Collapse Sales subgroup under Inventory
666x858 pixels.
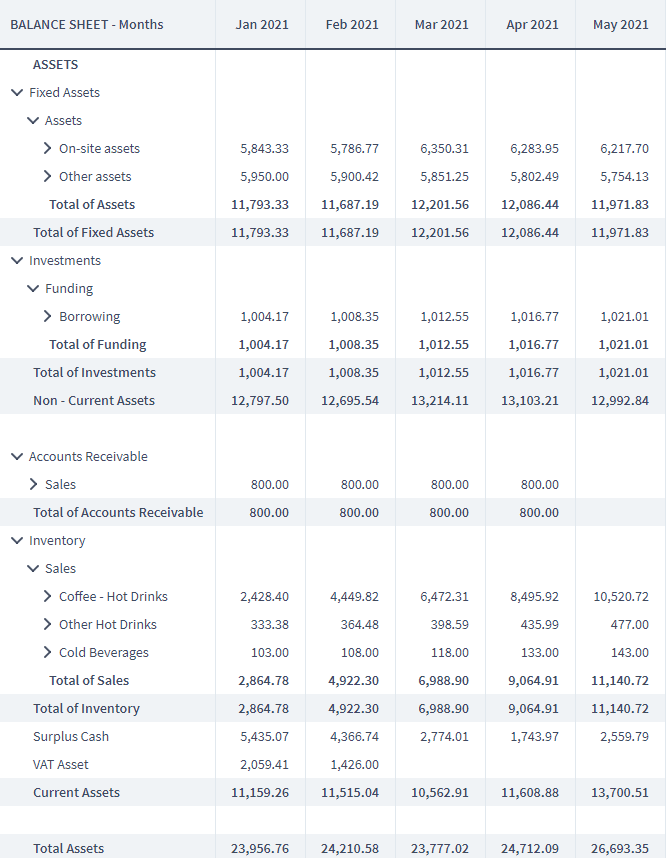coord(33,569)
